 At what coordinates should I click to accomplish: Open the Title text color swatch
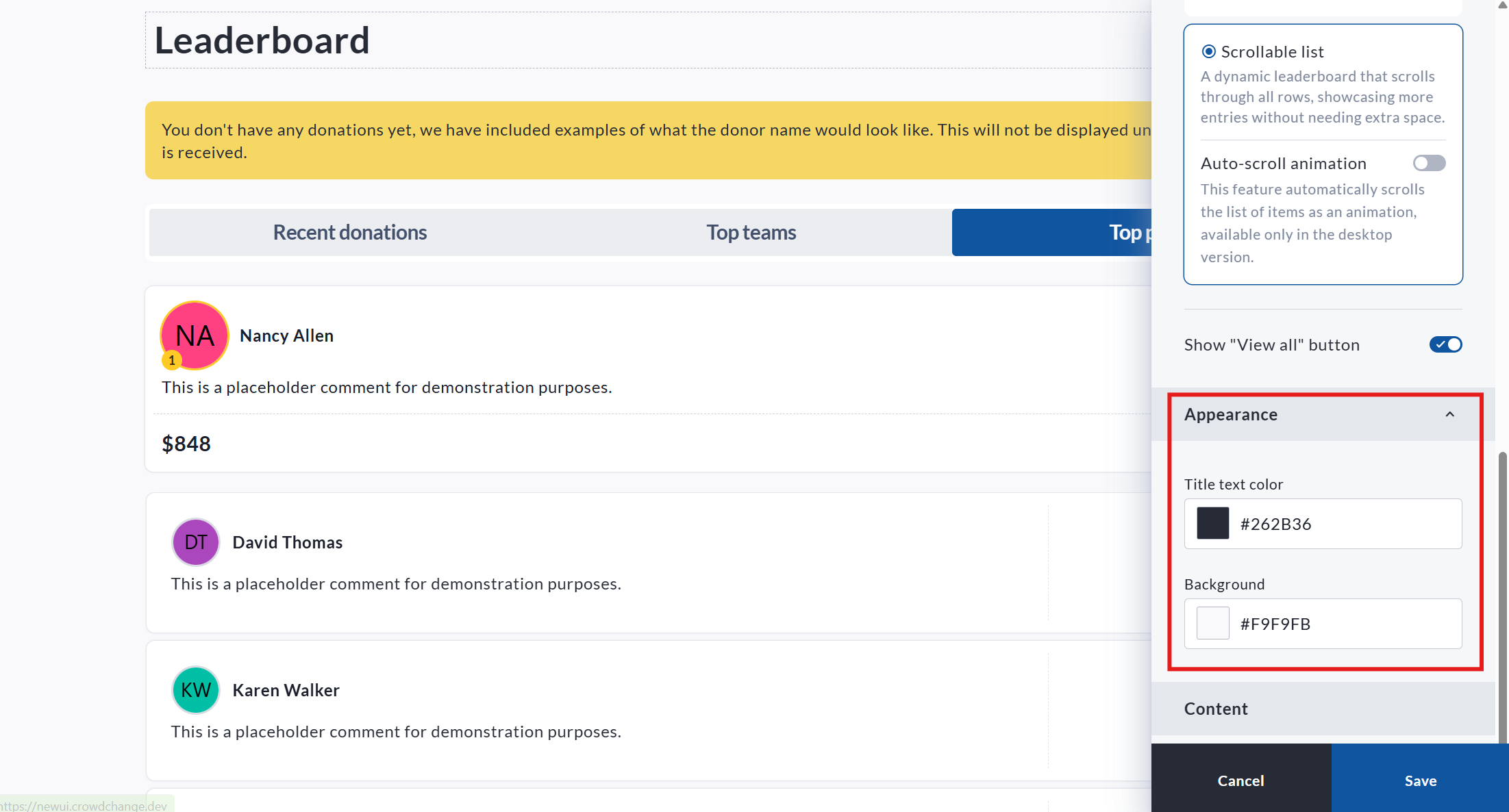point(1212,524)
